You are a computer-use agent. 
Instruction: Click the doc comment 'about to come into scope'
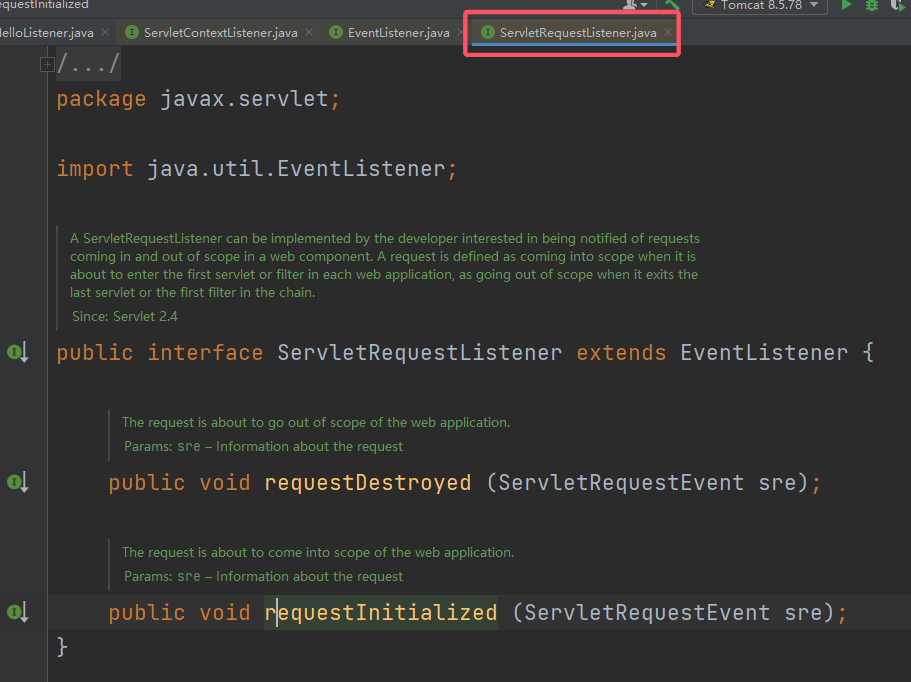point(318,552)
